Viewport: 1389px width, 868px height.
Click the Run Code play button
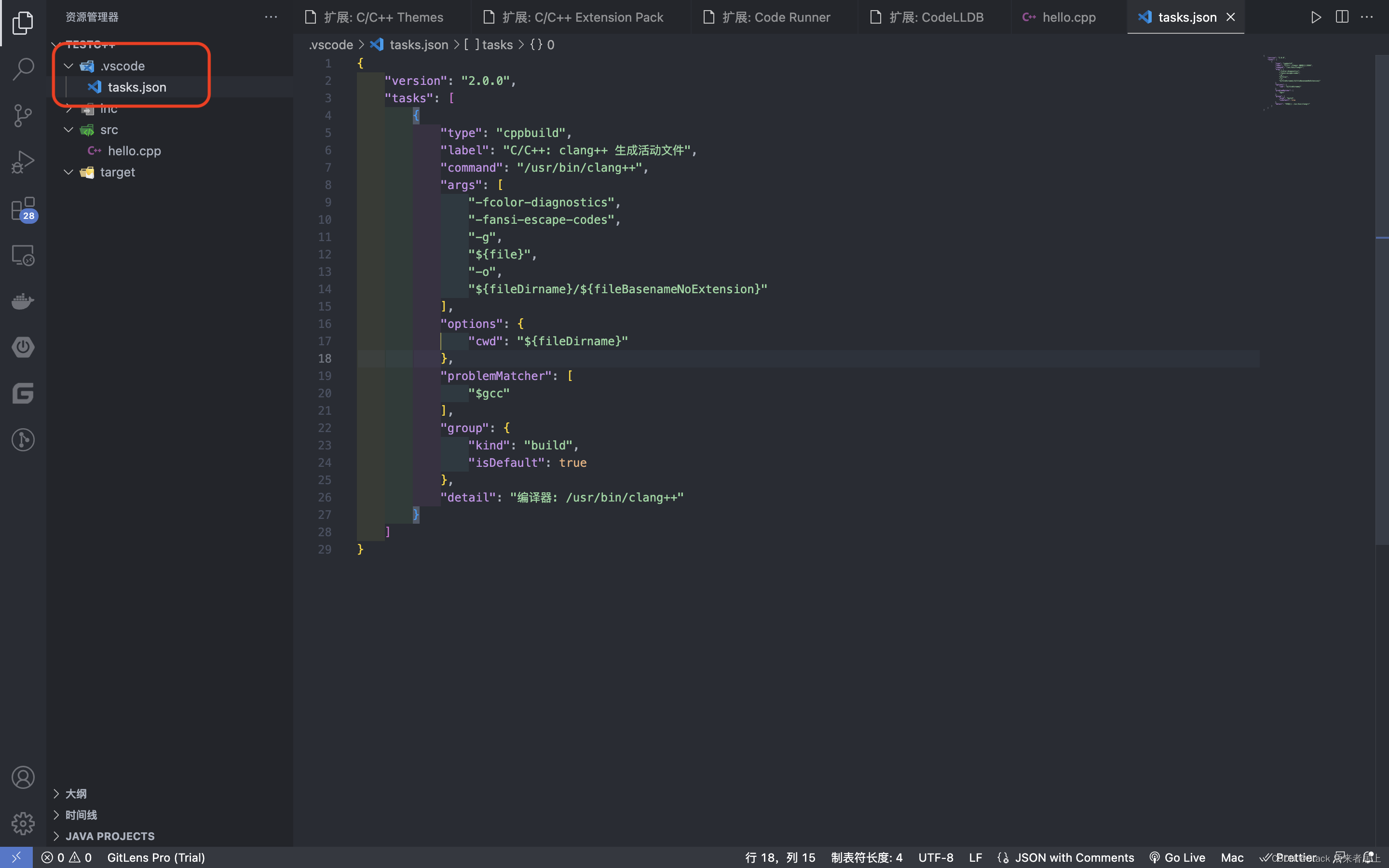tap(1316, 17)
